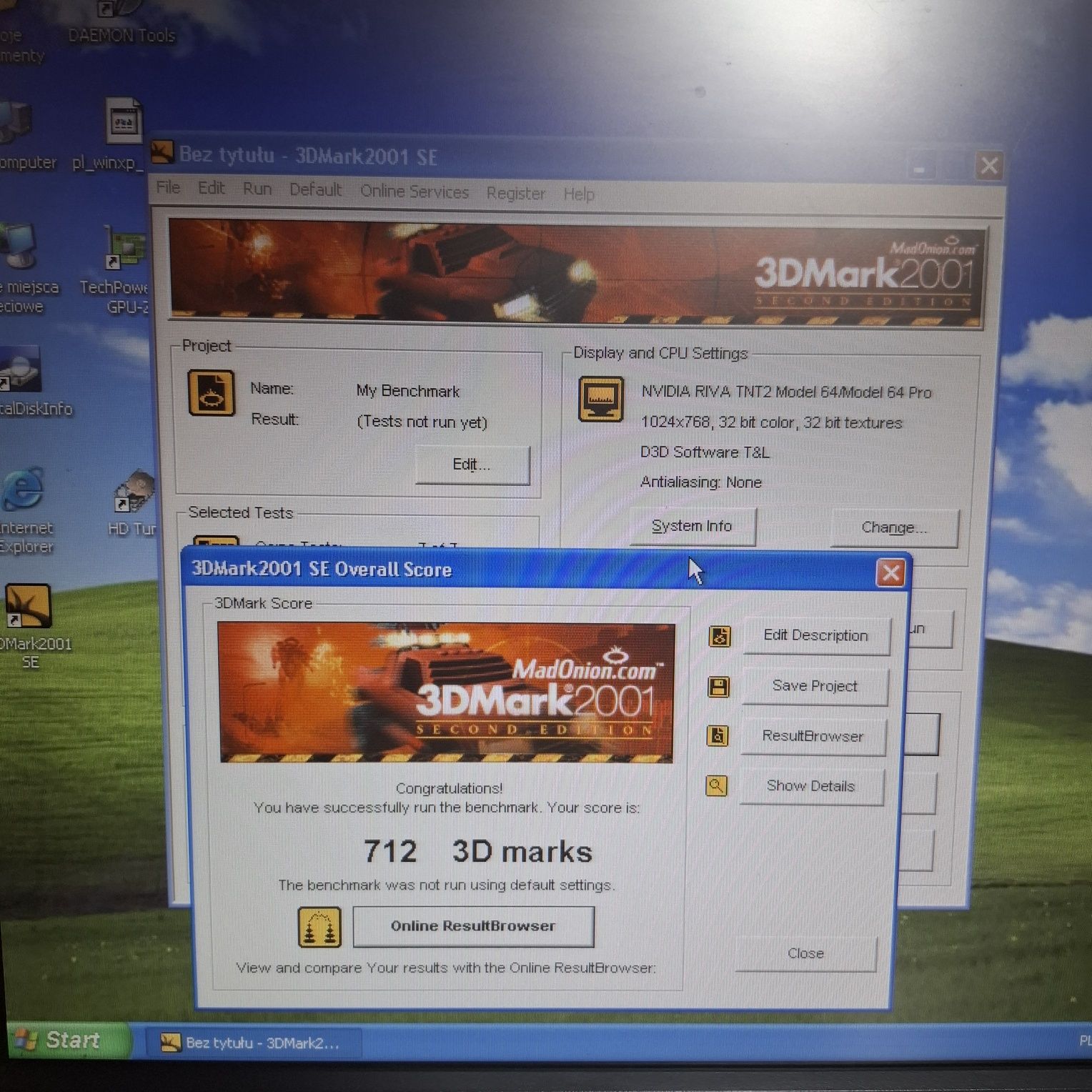Viewport: 1092px width, 1092px height.
Task: Open the Edit menu
Action: click(x=211, y=188)
